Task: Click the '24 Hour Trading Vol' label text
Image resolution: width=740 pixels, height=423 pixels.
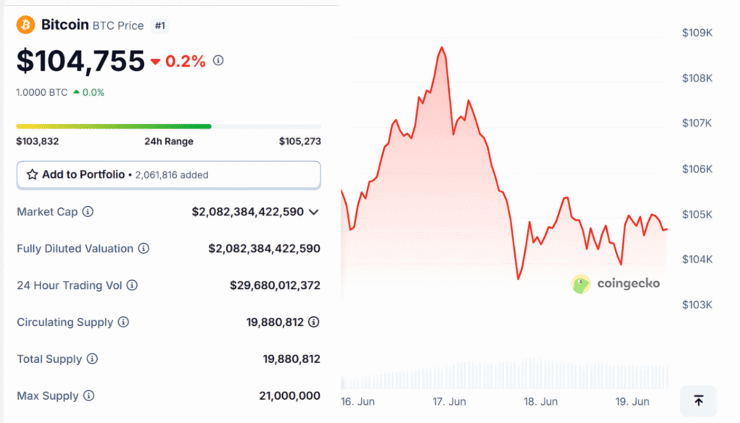Action: pos(69,285)
